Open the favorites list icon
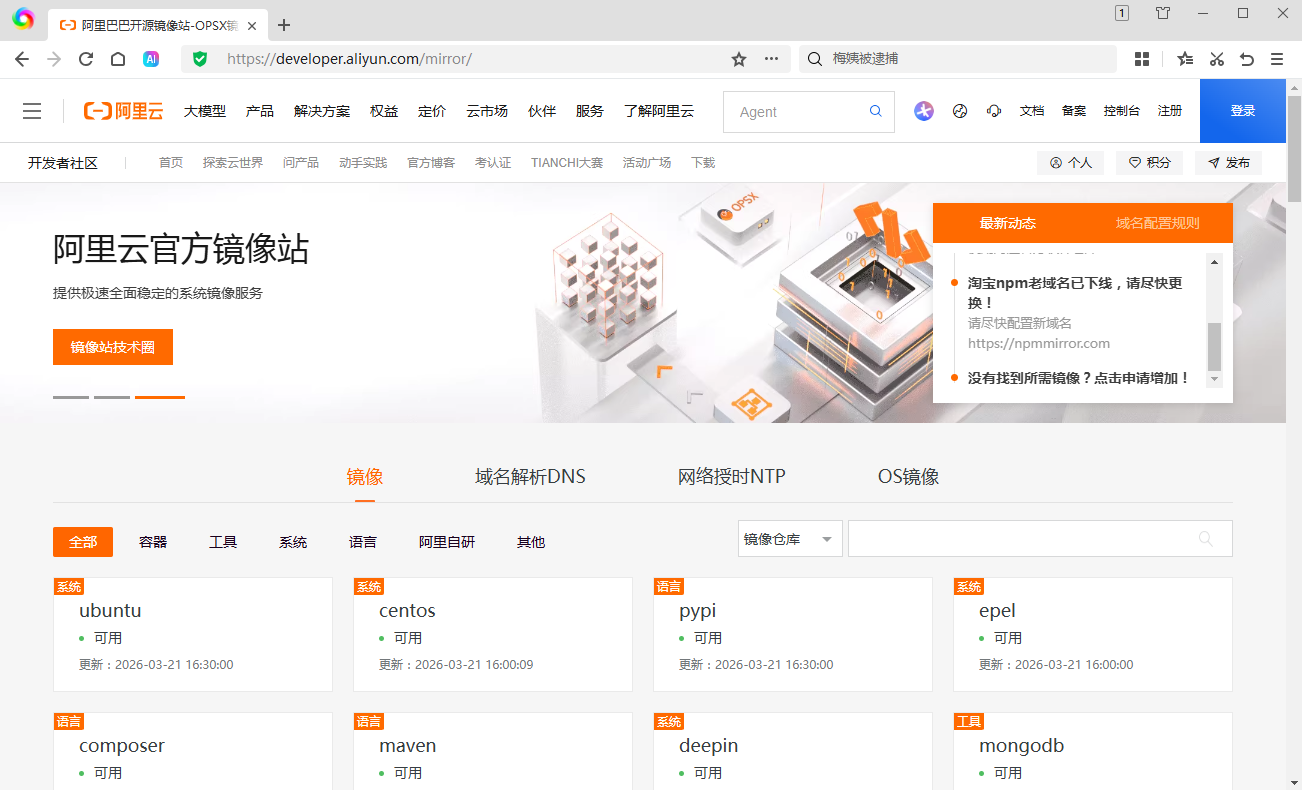 (x=1185, y=59)
